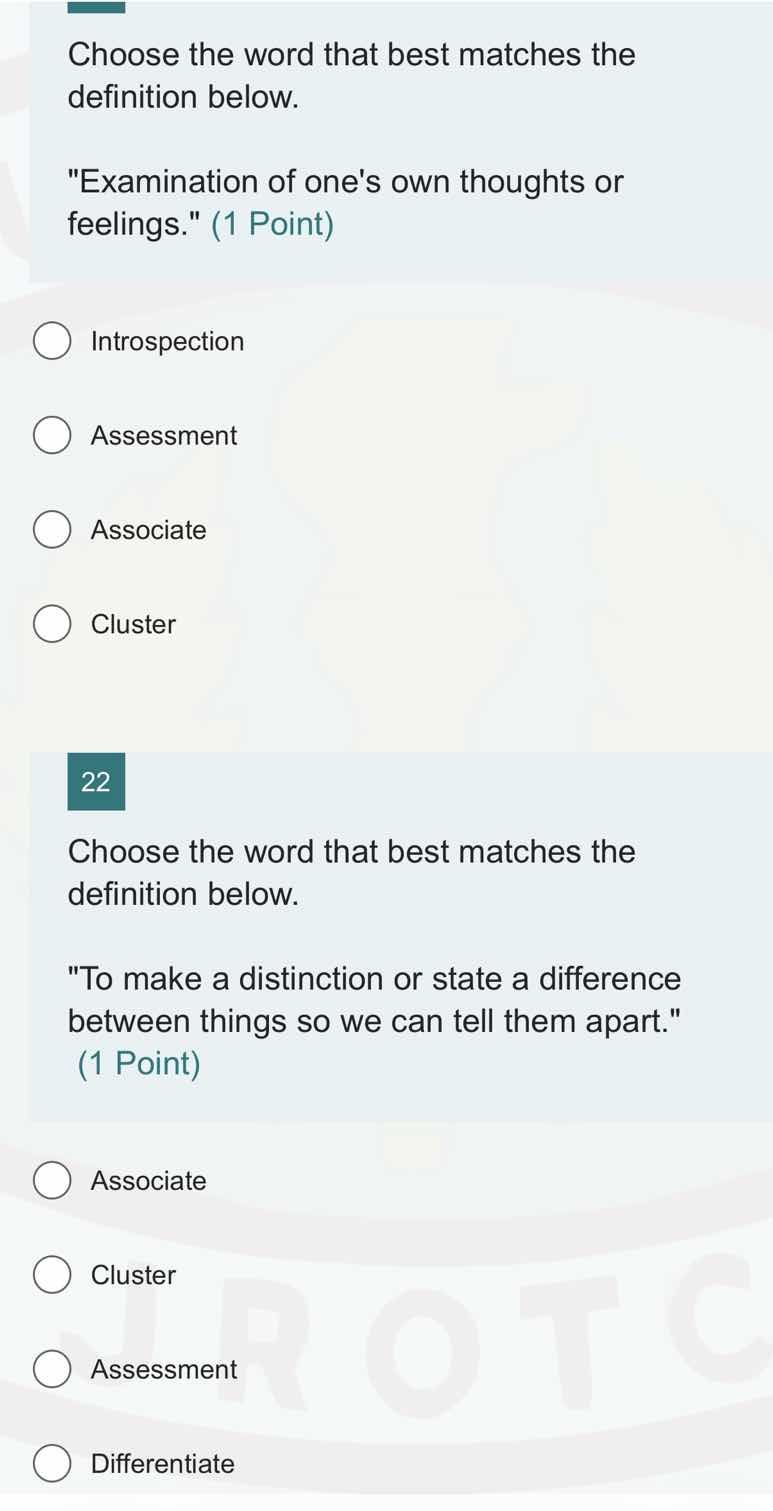The height and width of the screenshot is (1511, 773).
Task: Click the (1 Point) label on question 22
Action: pyautogui.click(x=138, y=1063)
